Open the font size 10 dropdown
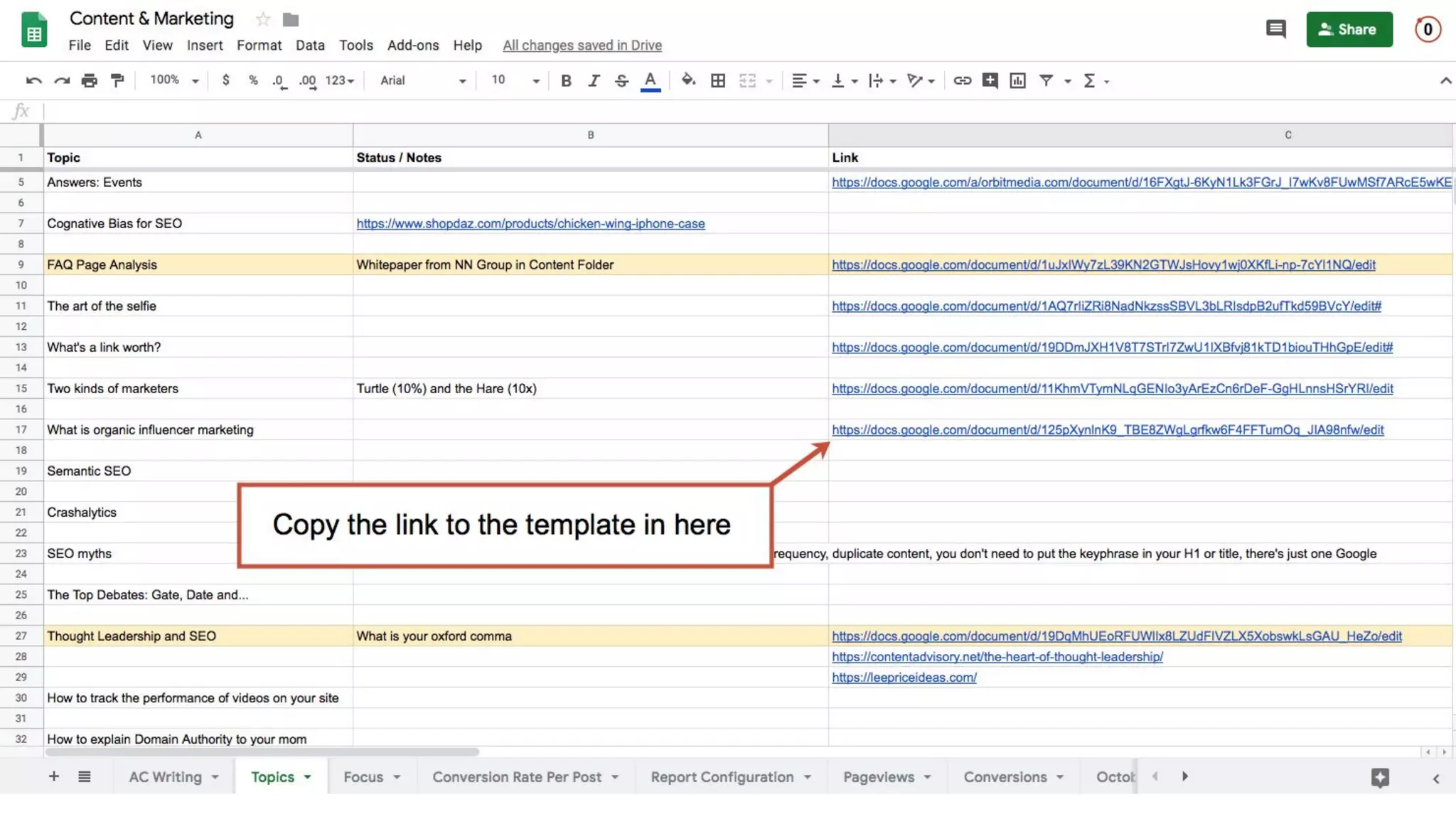This screenshot has width=1456, height=819. [515, 80]
